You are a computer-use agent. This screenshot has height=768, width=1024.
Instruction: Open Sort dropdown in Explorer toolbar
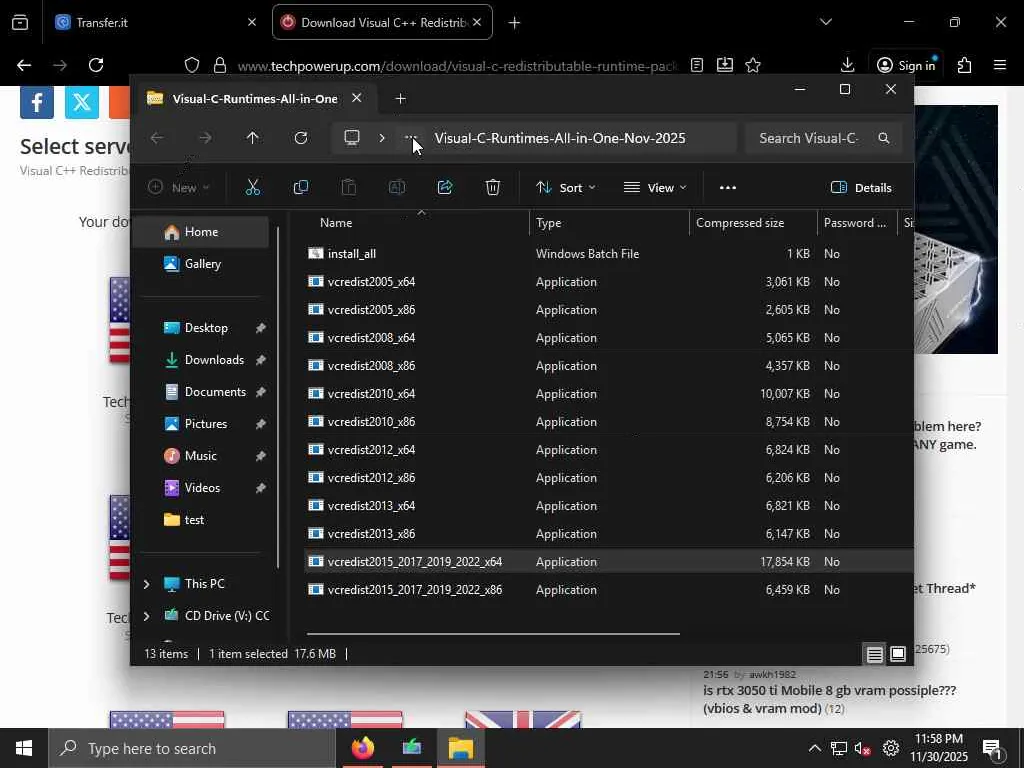click(566, 187)
